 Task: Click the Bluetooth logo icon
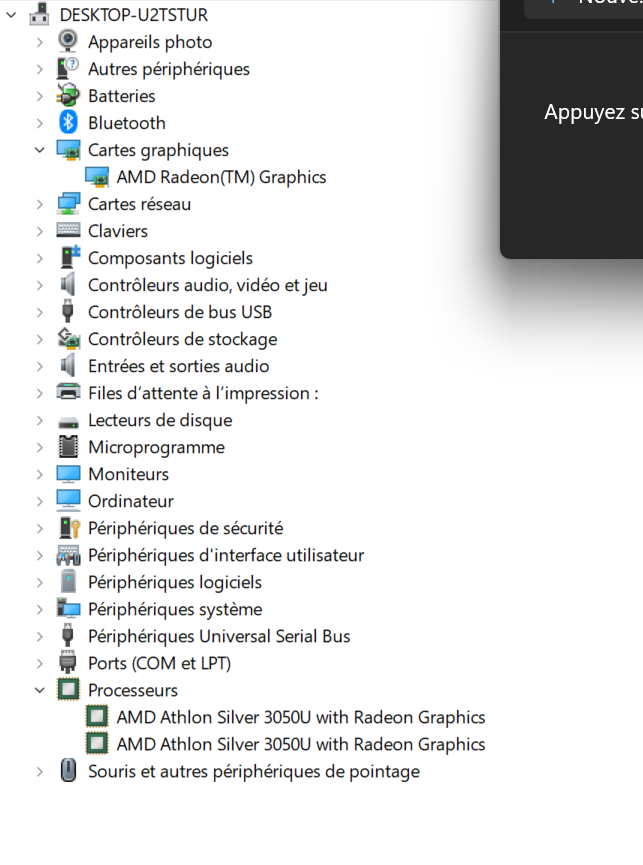click(x=68, y=122)
